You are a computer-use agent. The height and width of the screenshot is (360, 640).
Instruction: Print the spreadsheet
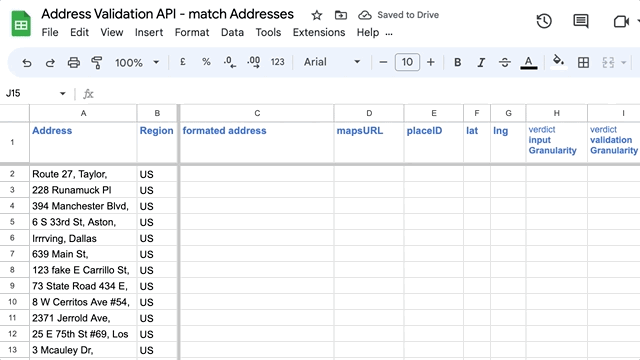(x=74, y=62)
